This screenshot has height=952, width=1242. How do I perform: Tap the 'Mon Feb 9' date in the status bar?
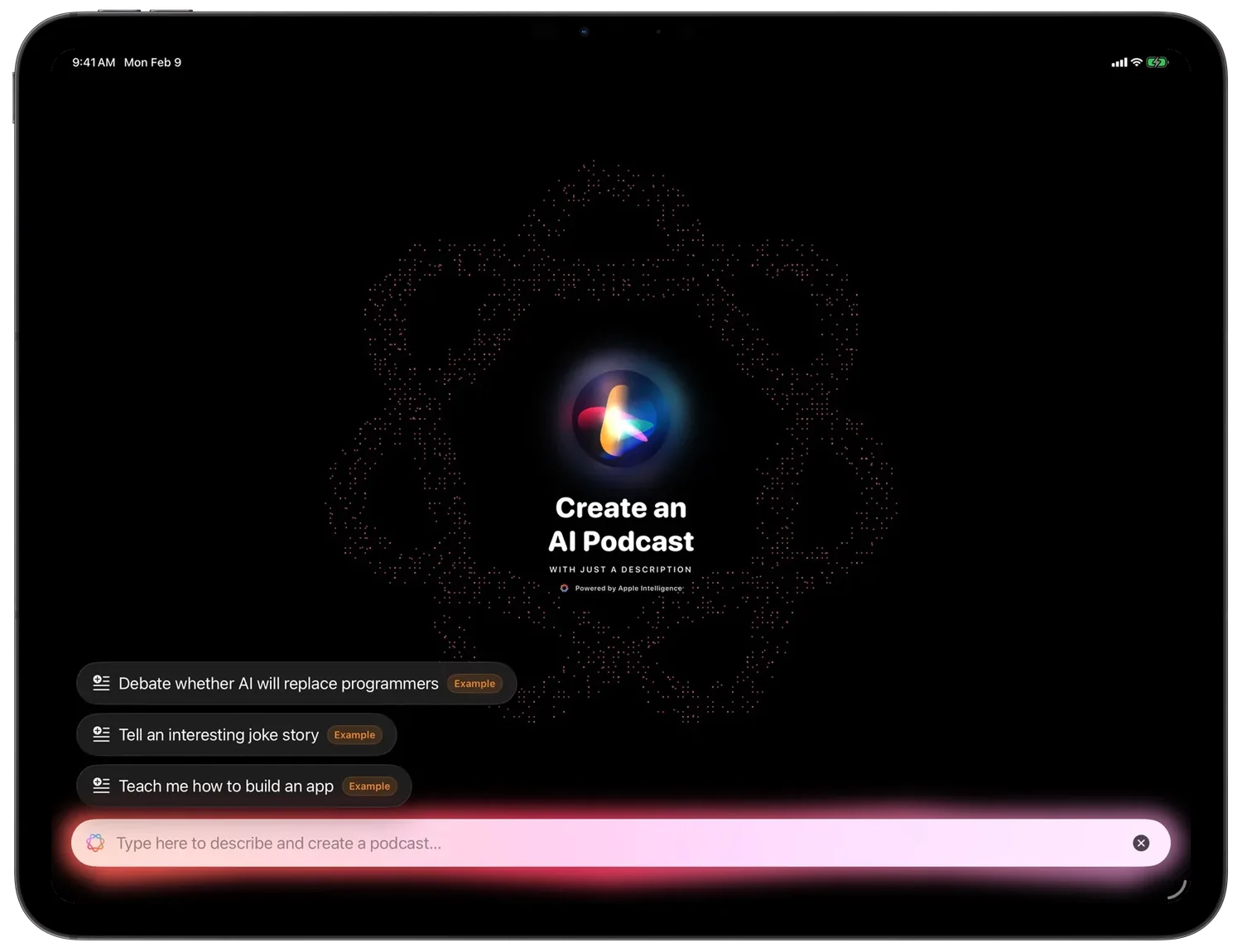pyautogui.click(x=152, y=62)
